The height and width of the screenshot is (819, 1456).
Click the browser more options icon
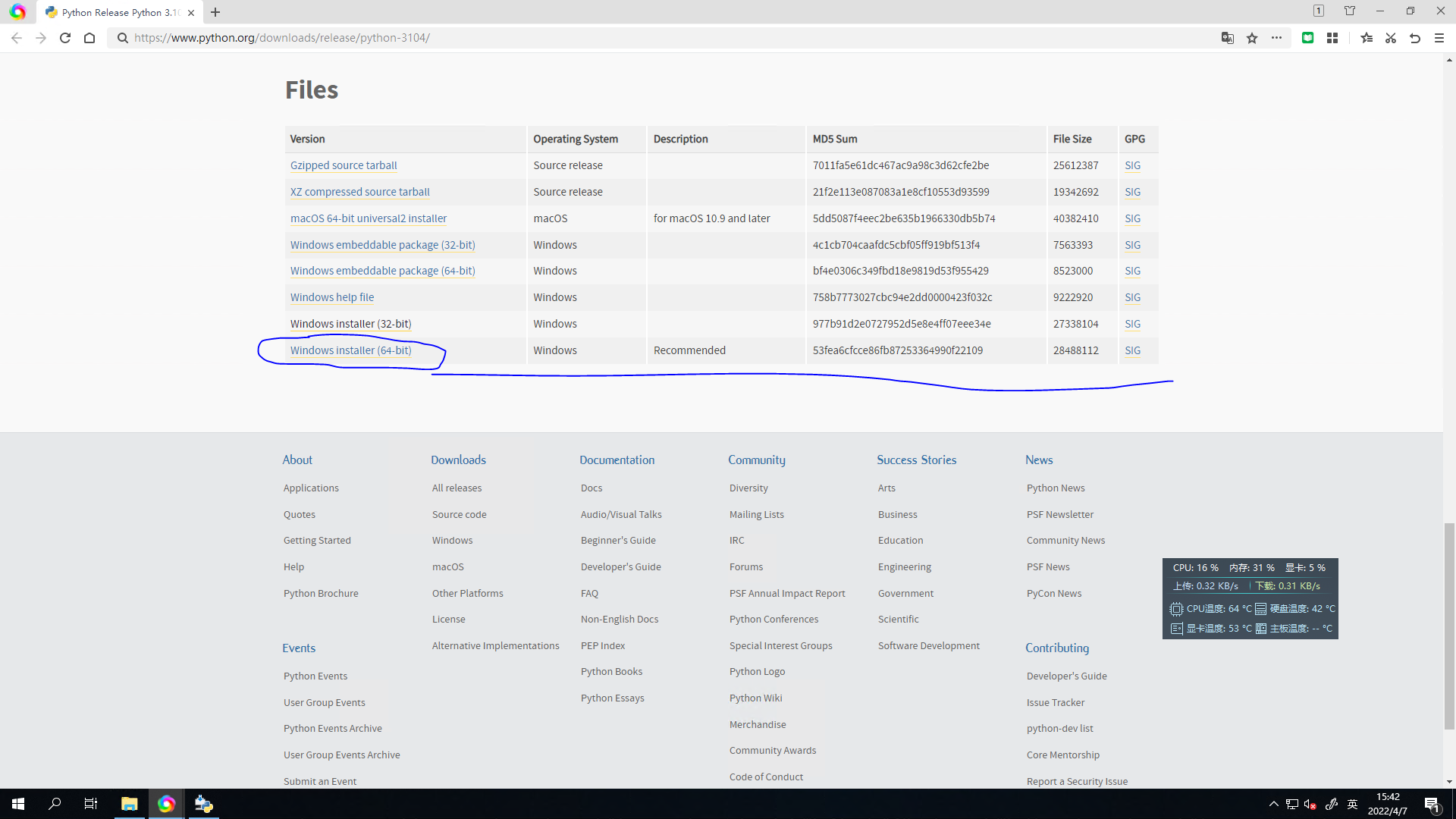coord(1277,37)
